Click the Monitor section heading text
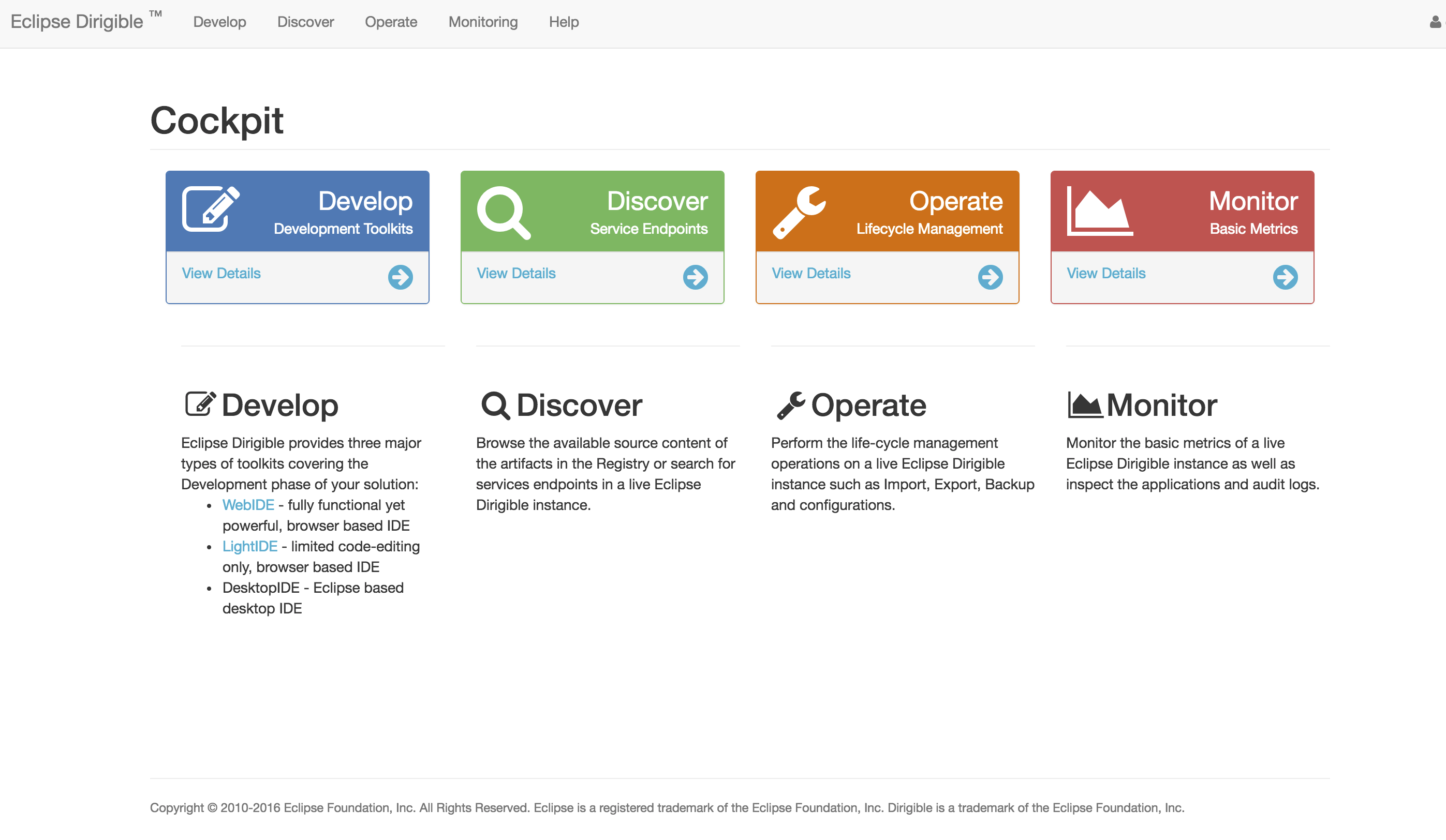1446x840 pixels. click(x=1162, y=405)
